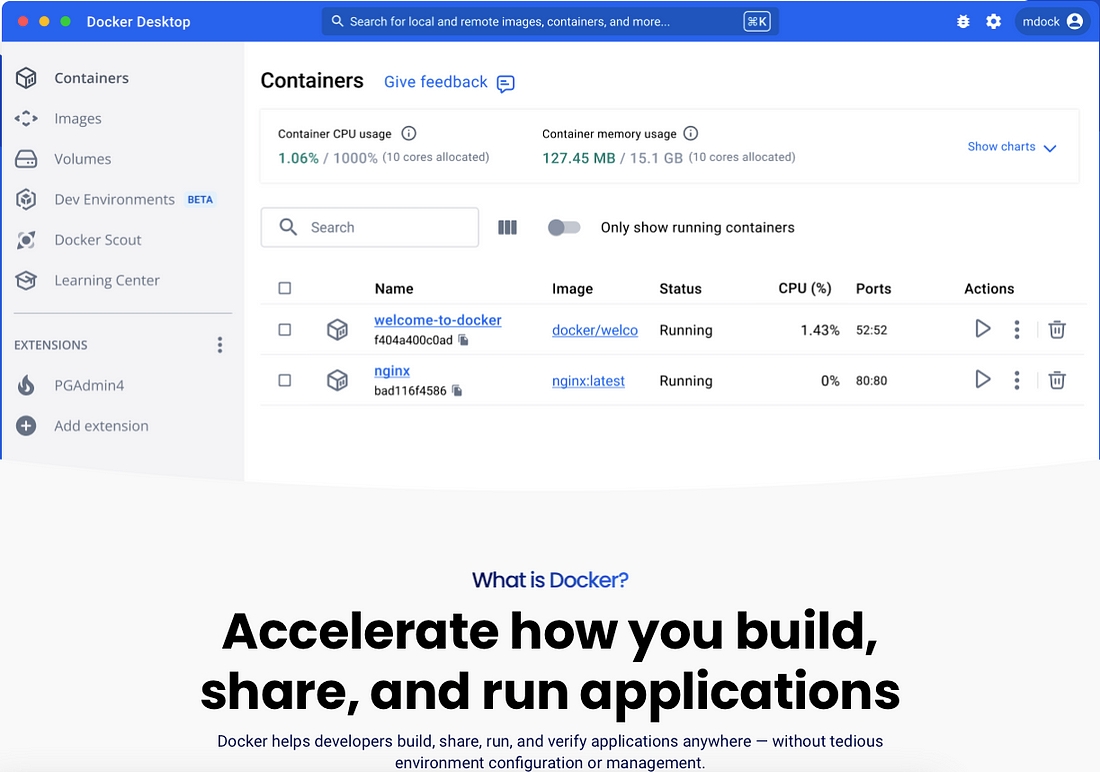Toggle Only show running containers switch

tap(564, 227)
